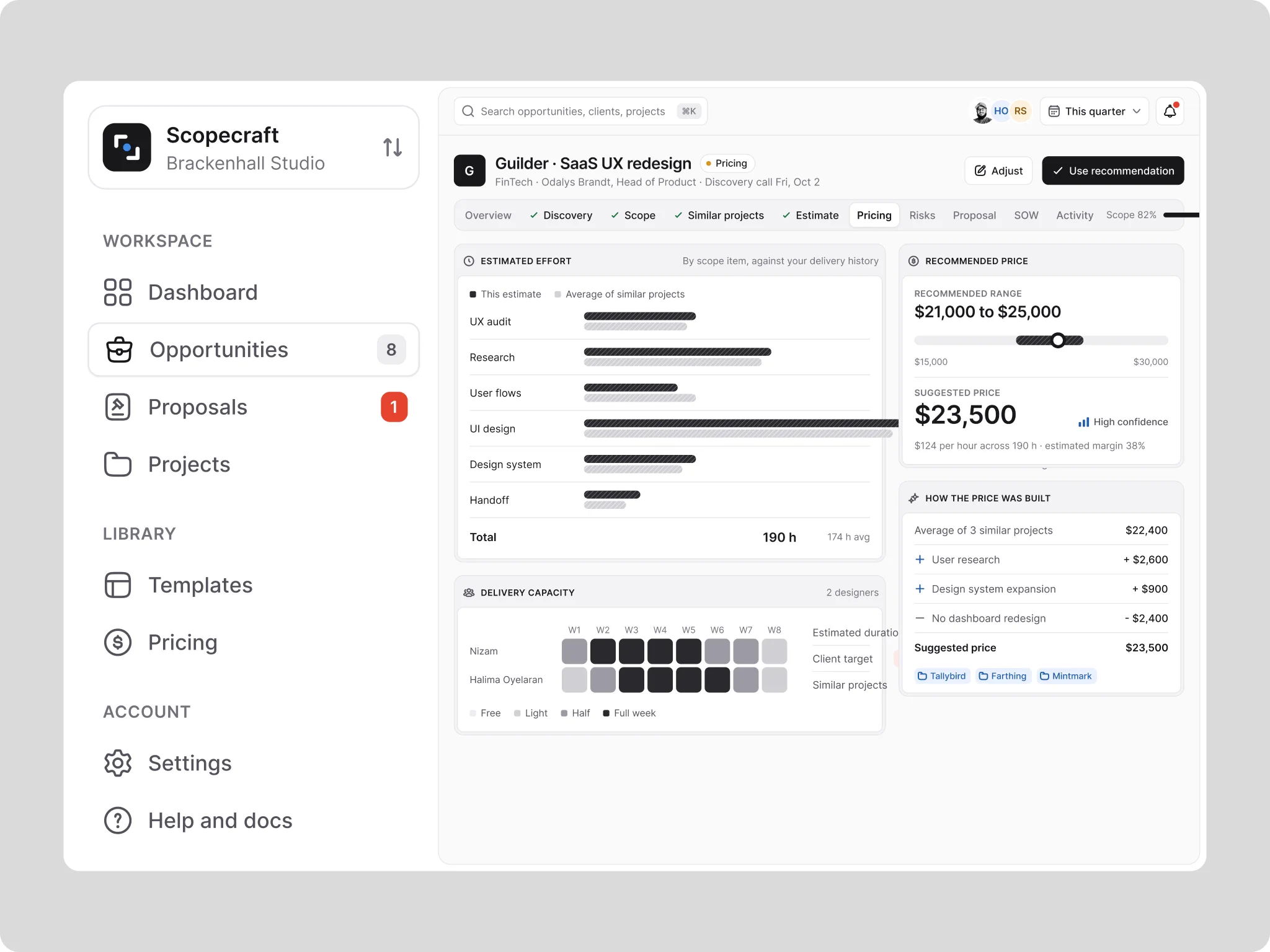Open workspace switcher up-down arrows
1270x952 pixels.
(x=393, y=148)
